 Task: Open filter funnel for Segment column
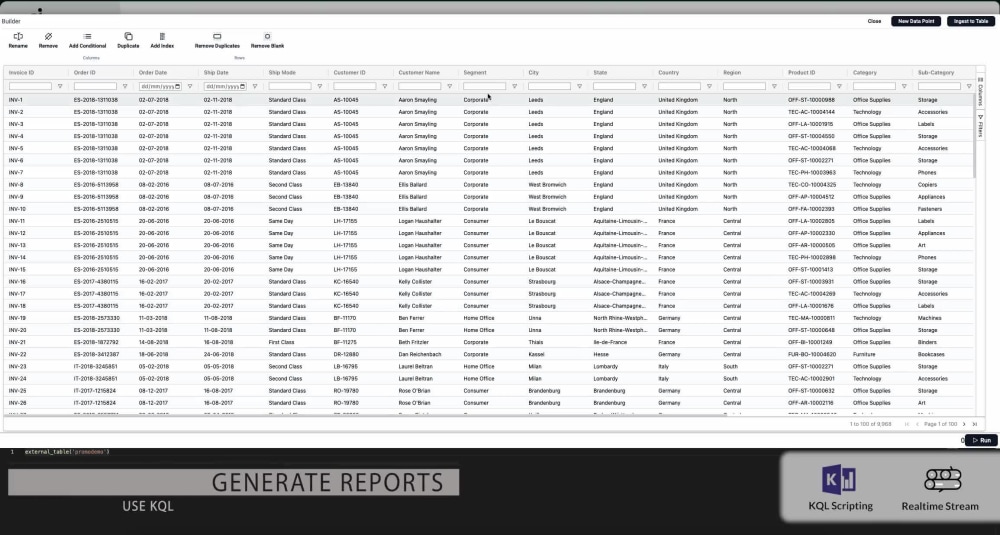[515, 86]
